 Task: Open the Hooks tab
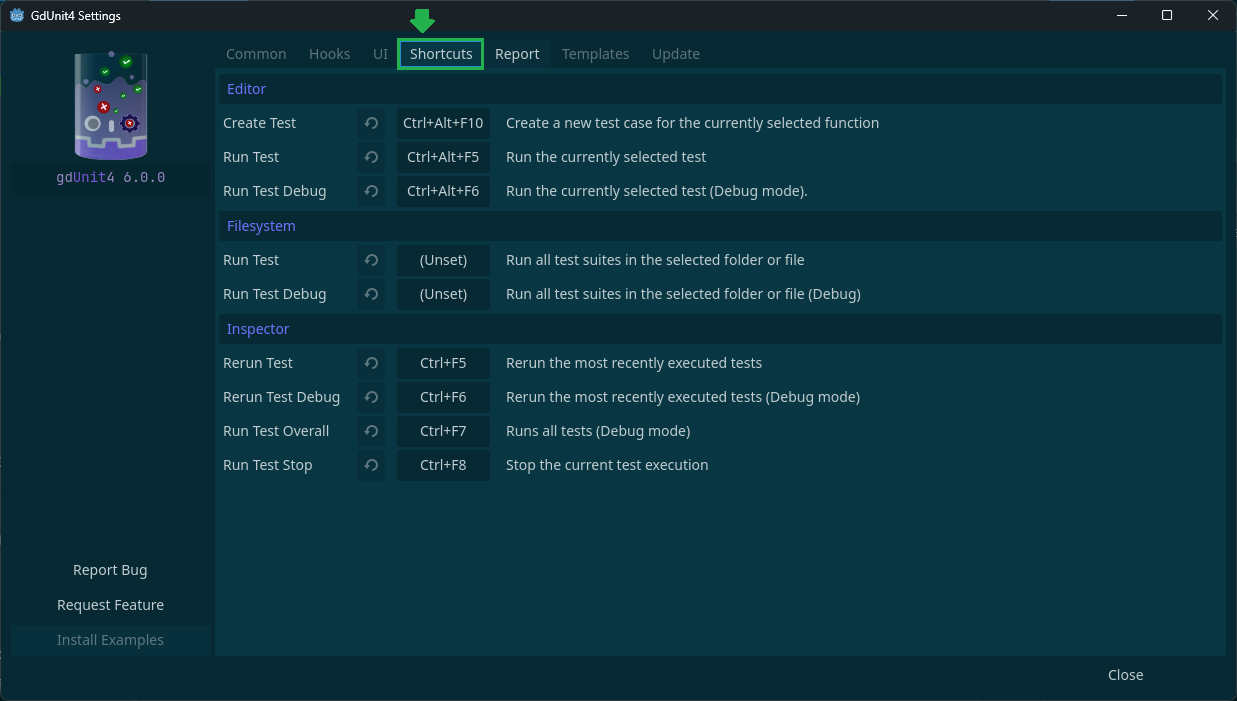click(x=330, y=54)
